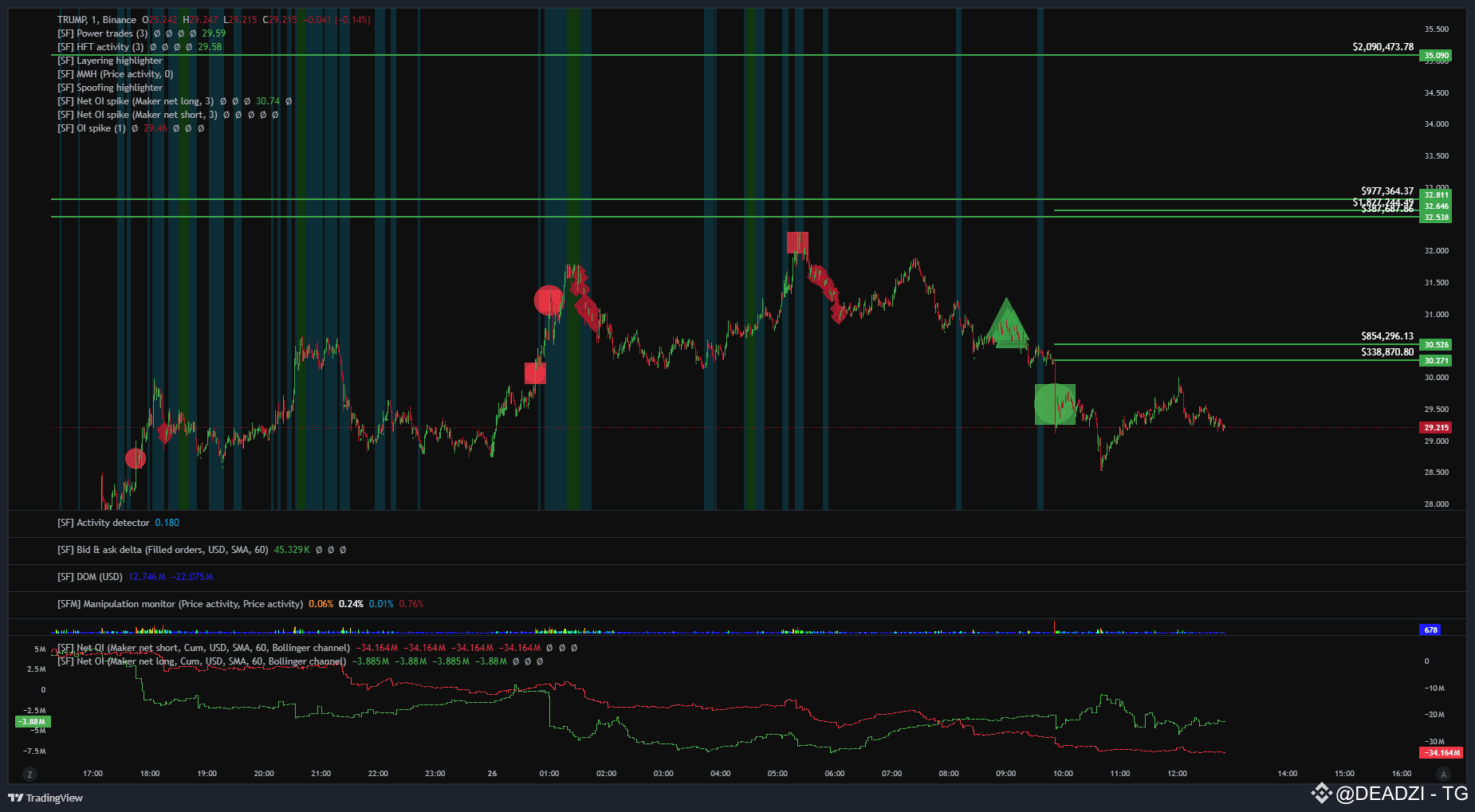Click the OI spike value 29.46
Image resolution: width=1475 pixels, height=812 pixels.
pos(155,128)
